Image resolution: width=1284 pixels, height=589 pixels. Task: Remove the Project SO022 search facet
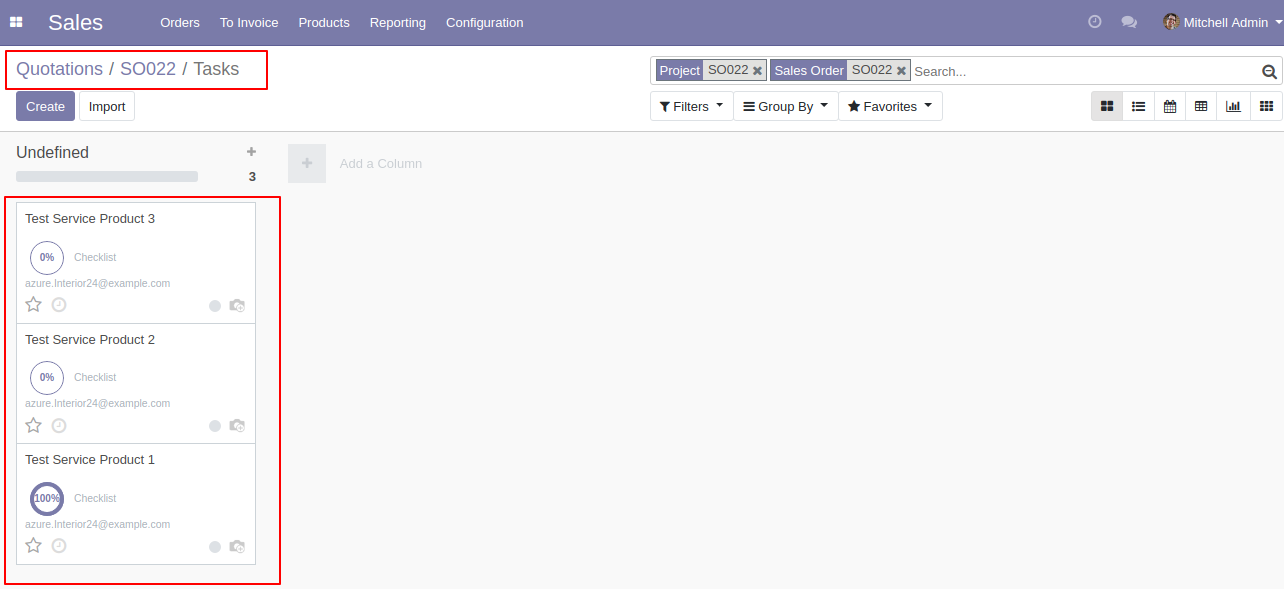click(757, 71)
